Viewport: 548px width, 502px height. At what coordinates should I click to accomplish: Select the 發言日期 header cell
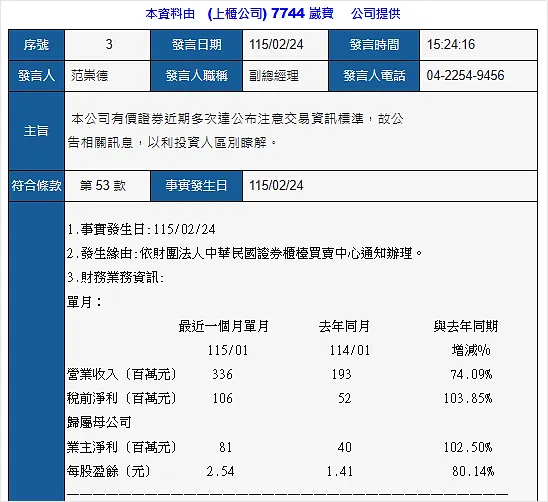coord(196,45)
